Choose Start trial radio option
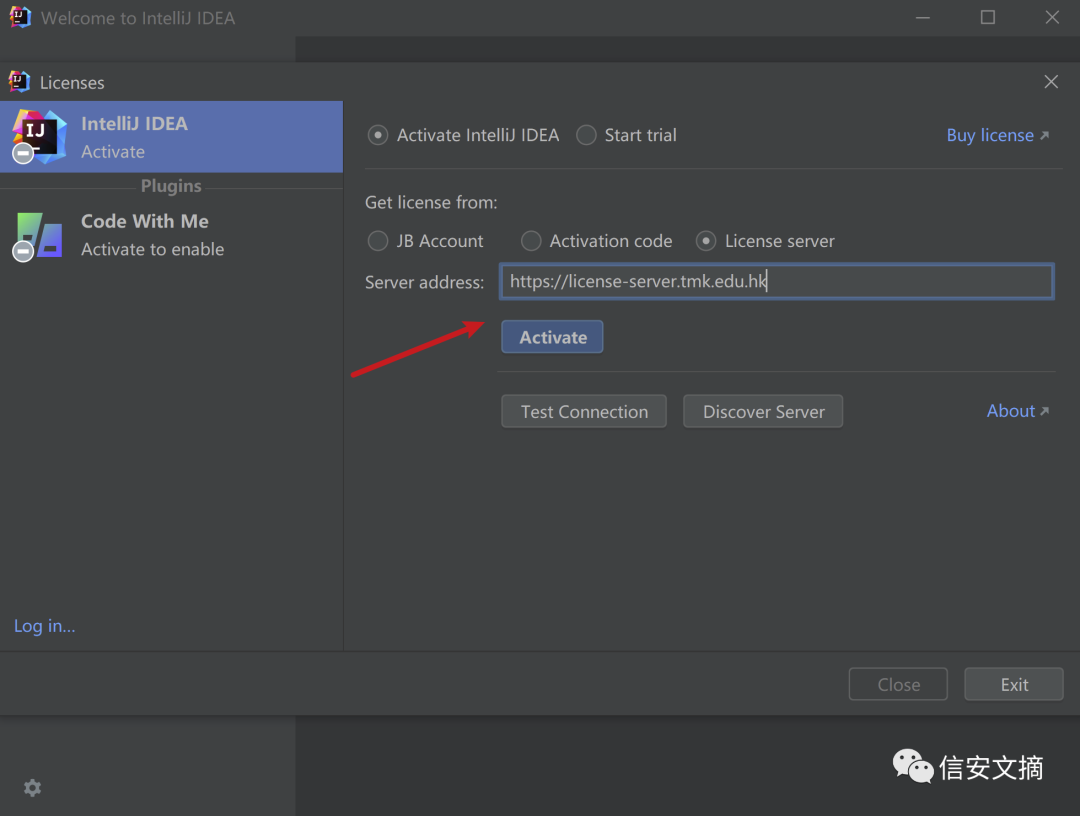The height and width of the screenshot is (816, 1080). [626, 135]
